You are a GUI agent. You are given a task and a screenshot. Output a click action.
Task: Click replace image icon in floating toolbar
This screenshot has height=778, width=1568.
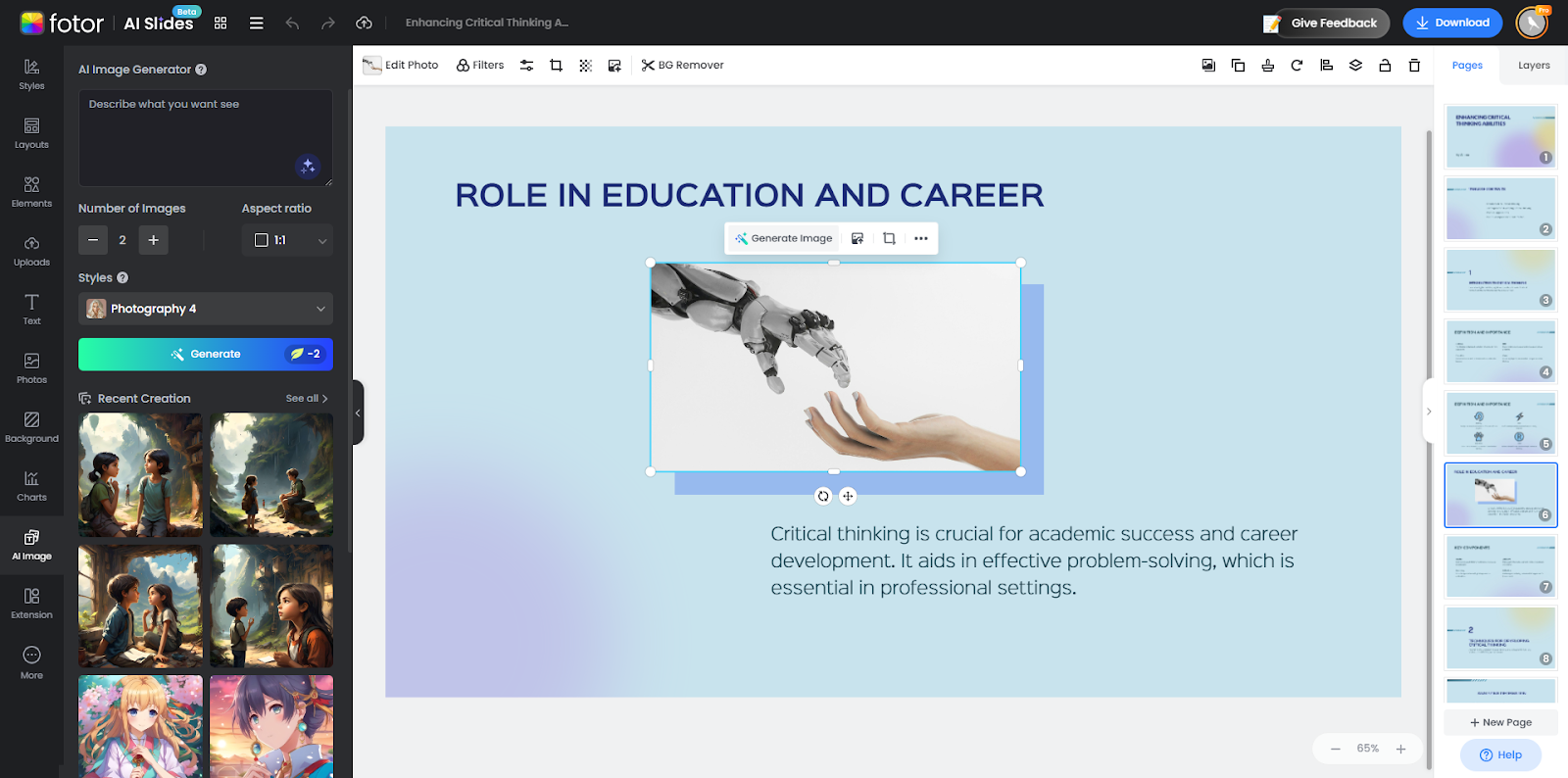857,238
